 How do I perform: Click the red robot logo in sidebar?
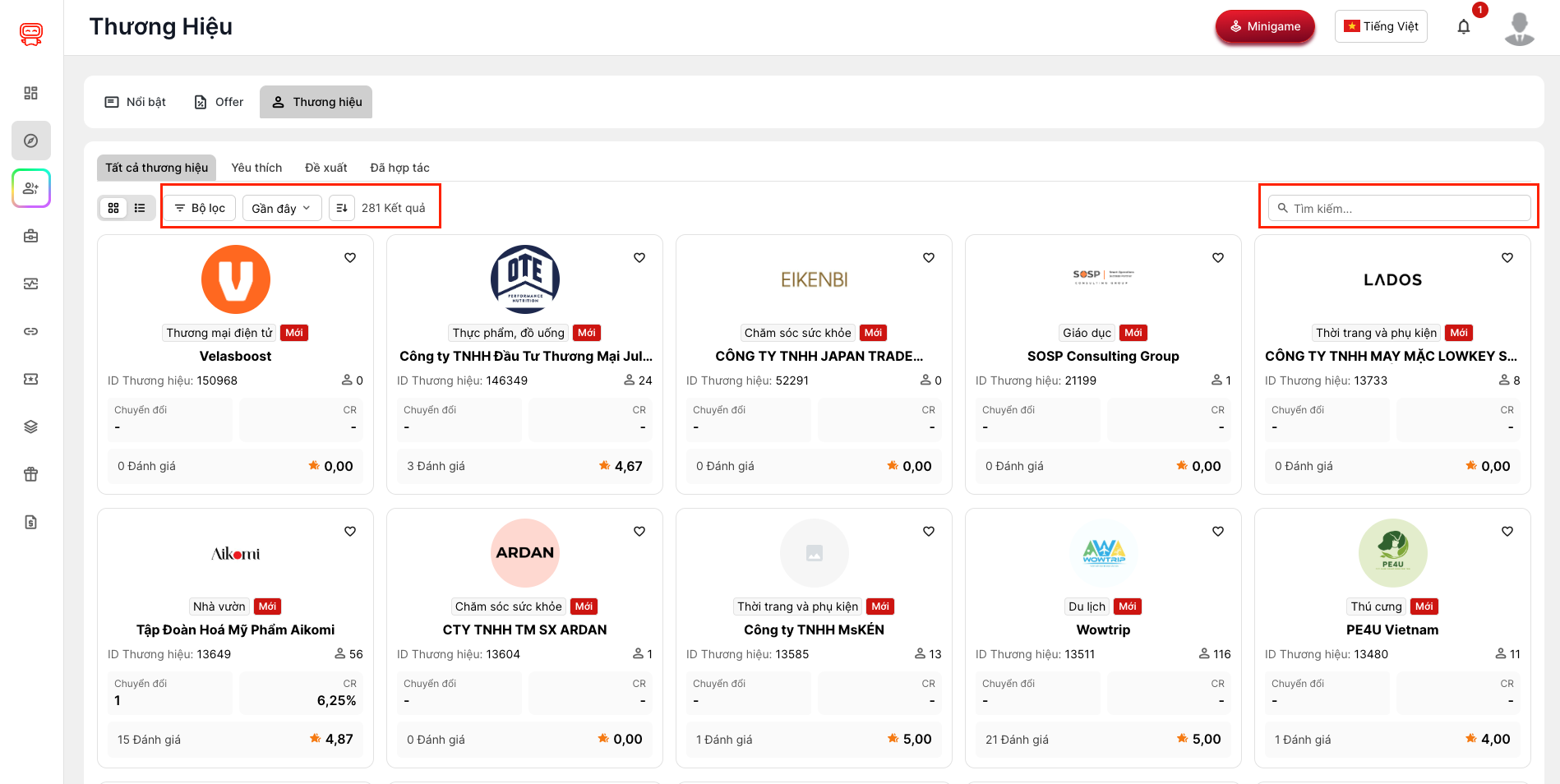[31, 34]
